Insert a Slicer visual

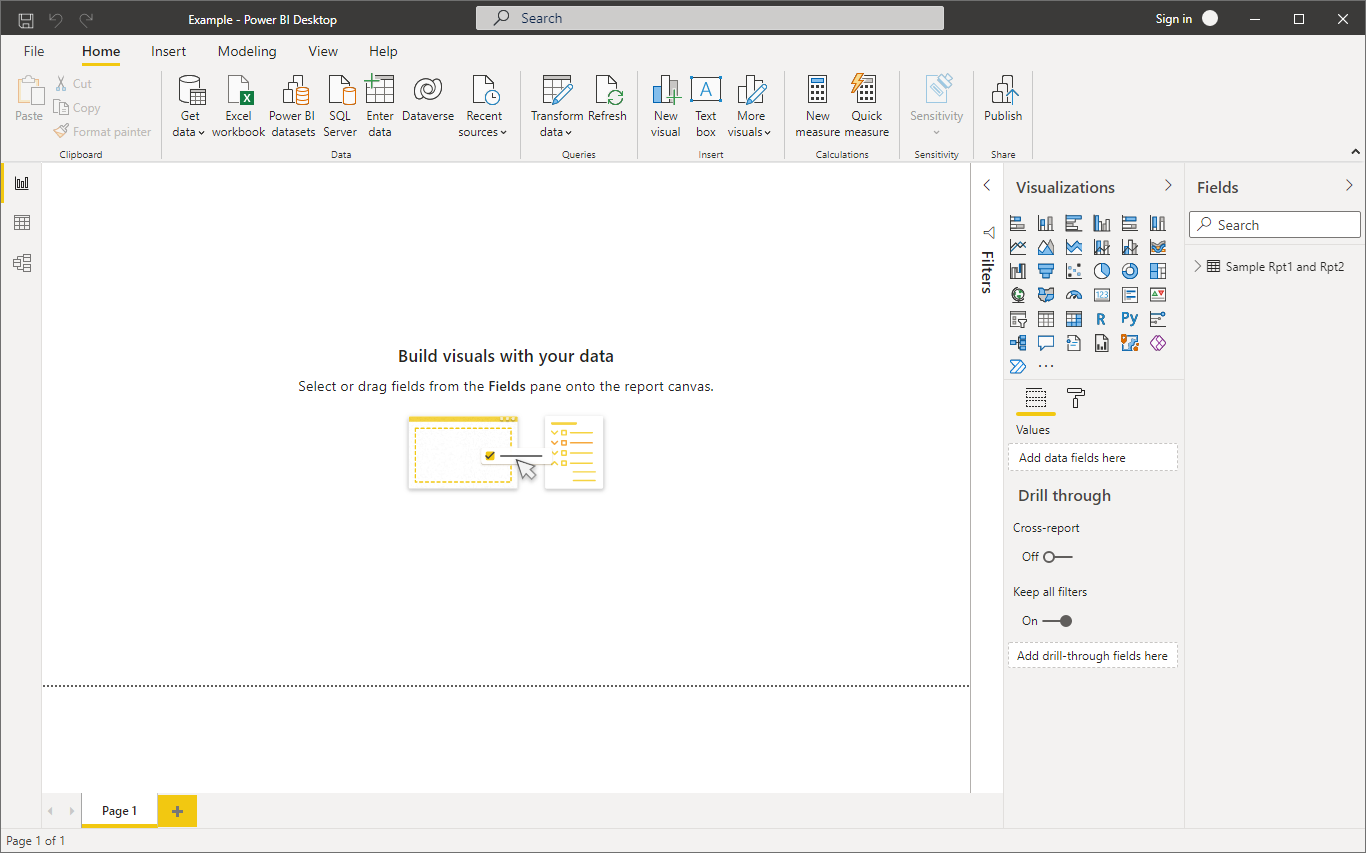tap(1018, 319)
